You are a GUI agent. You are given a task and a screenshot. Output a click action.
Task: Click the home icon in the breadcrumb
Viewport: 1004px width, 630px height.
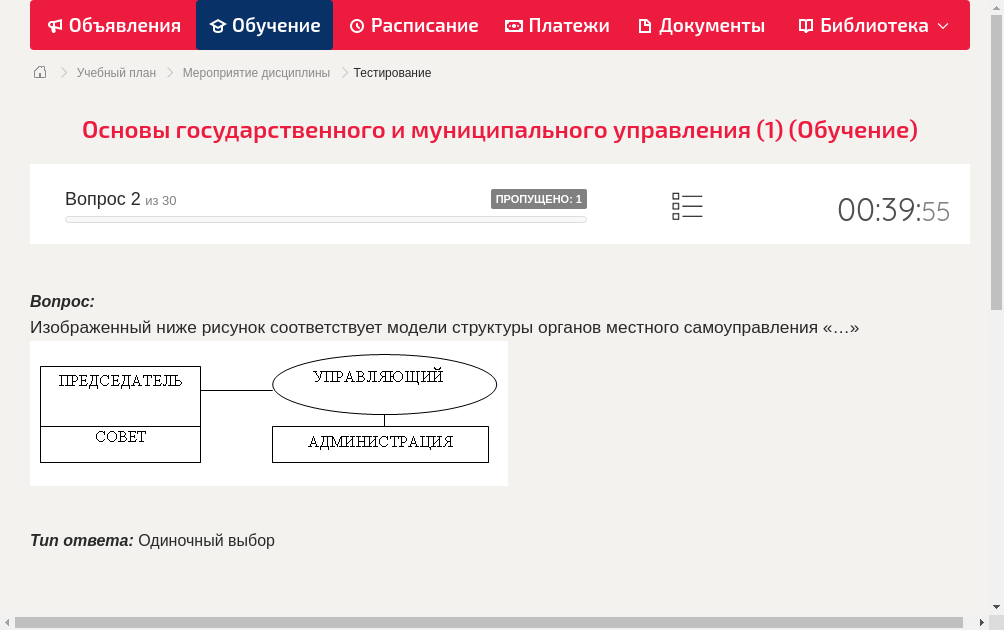pyautogui.click(x=39, y=72)
